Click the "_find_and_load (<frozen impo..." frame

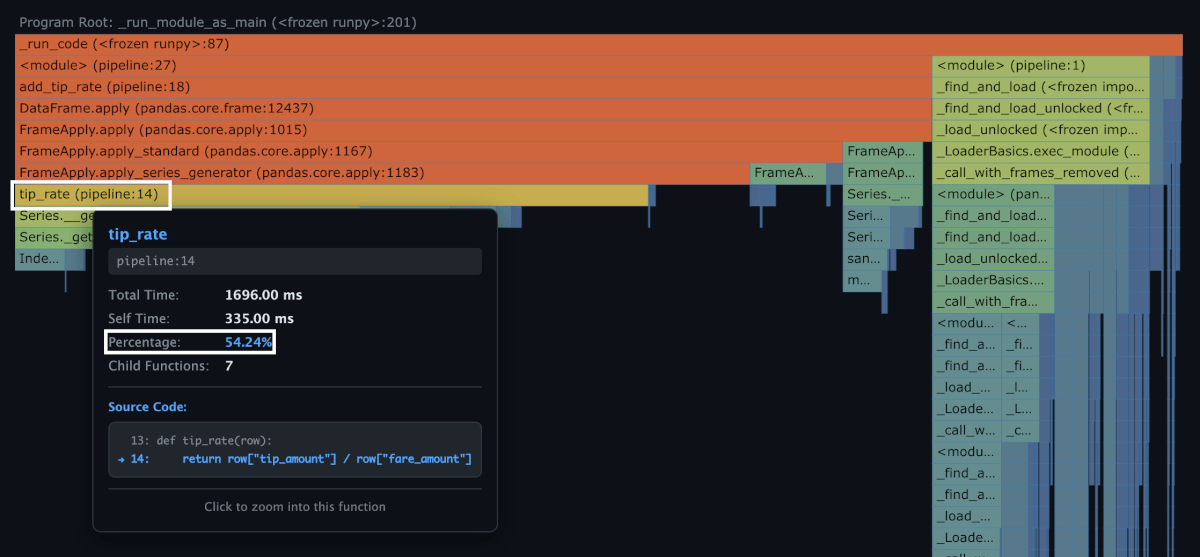coord(1041,87)
